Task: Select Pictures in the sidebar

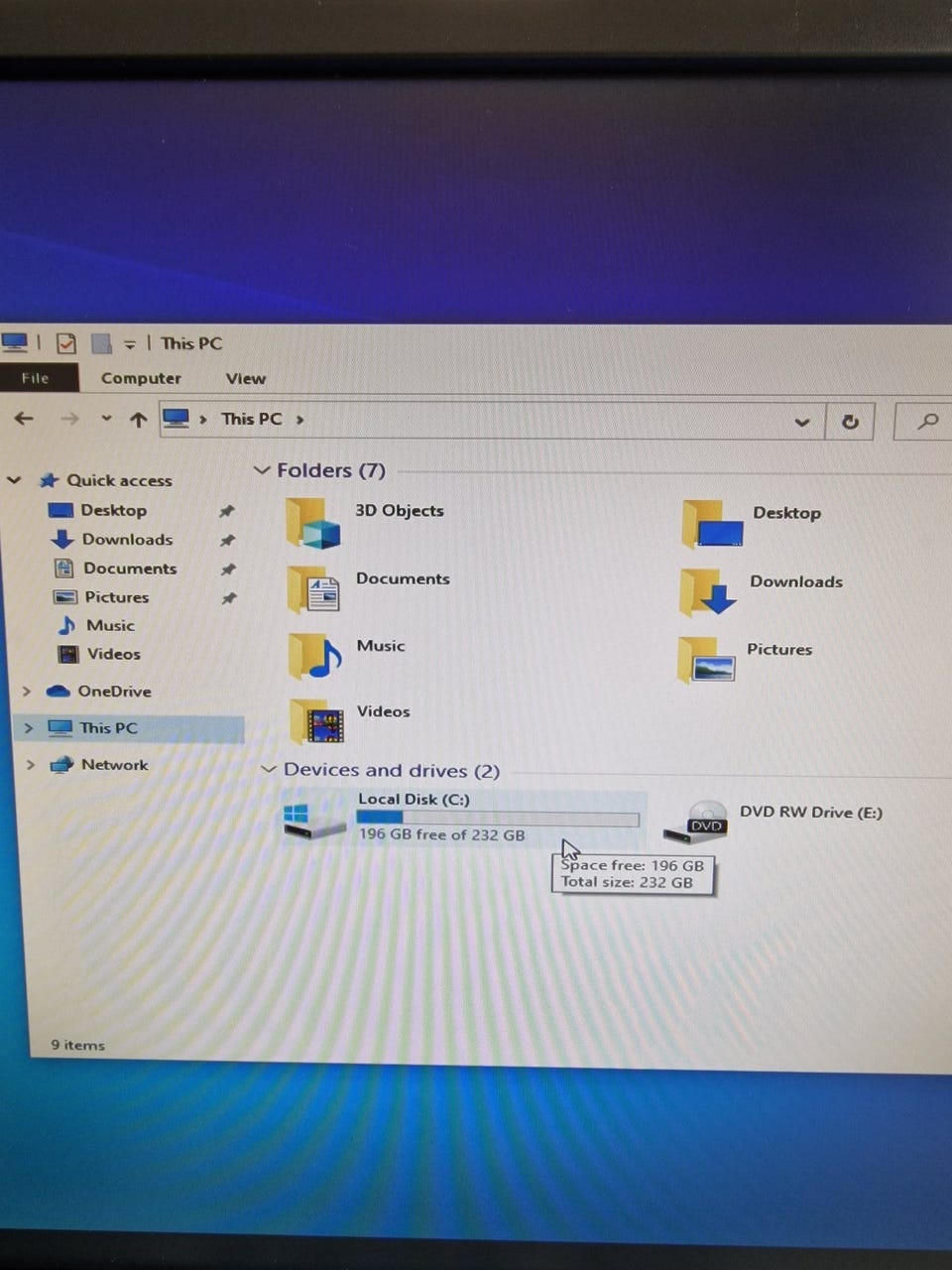Action: click(x=117, y=597)
